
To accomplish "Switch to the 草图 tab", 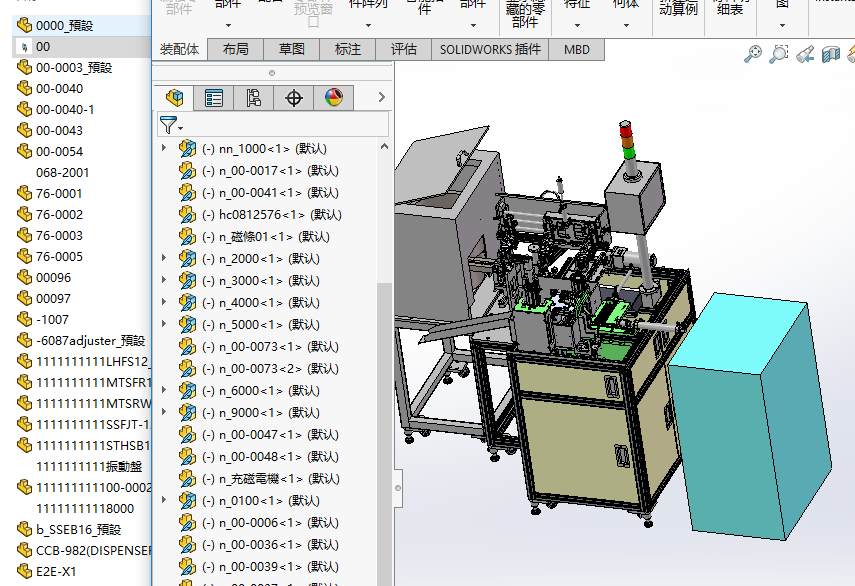I will [x=292, y=49].
